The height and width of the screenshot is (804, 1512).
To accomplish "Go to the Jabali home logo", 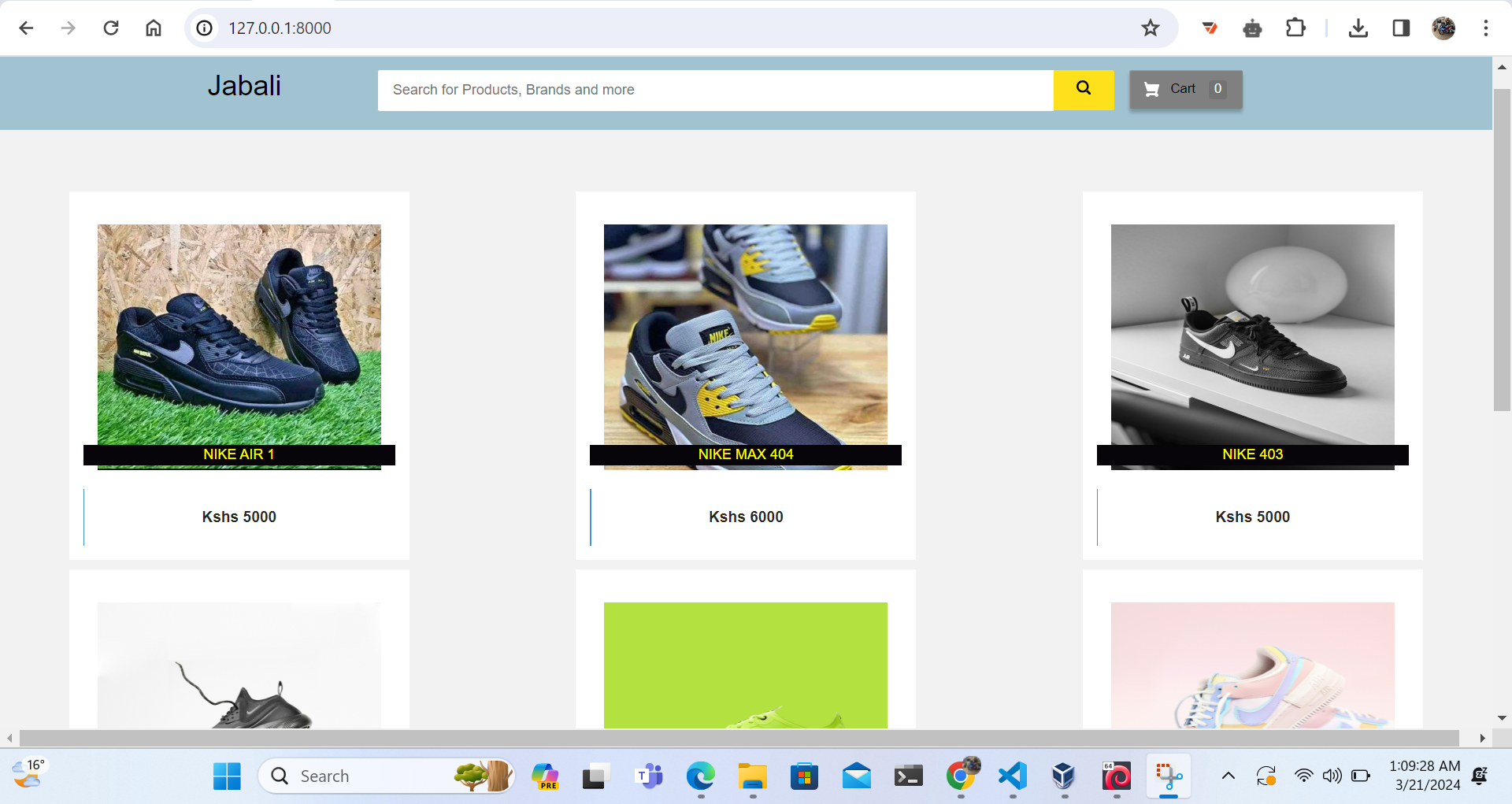I will [x=244, y=86].
